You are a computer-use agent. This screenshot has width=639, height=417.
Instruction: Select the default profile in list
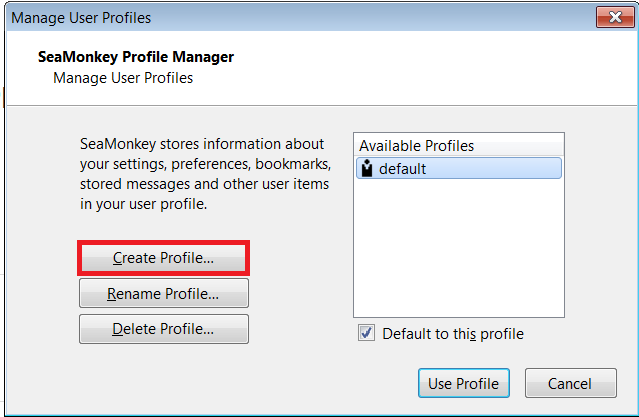click(x=459, y=168)
